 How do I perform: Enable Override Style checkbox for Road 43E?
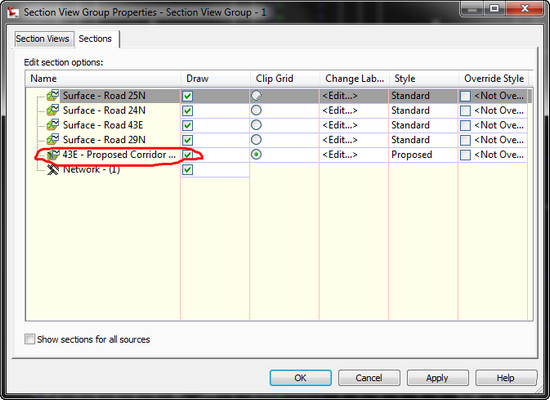[465, 126]
